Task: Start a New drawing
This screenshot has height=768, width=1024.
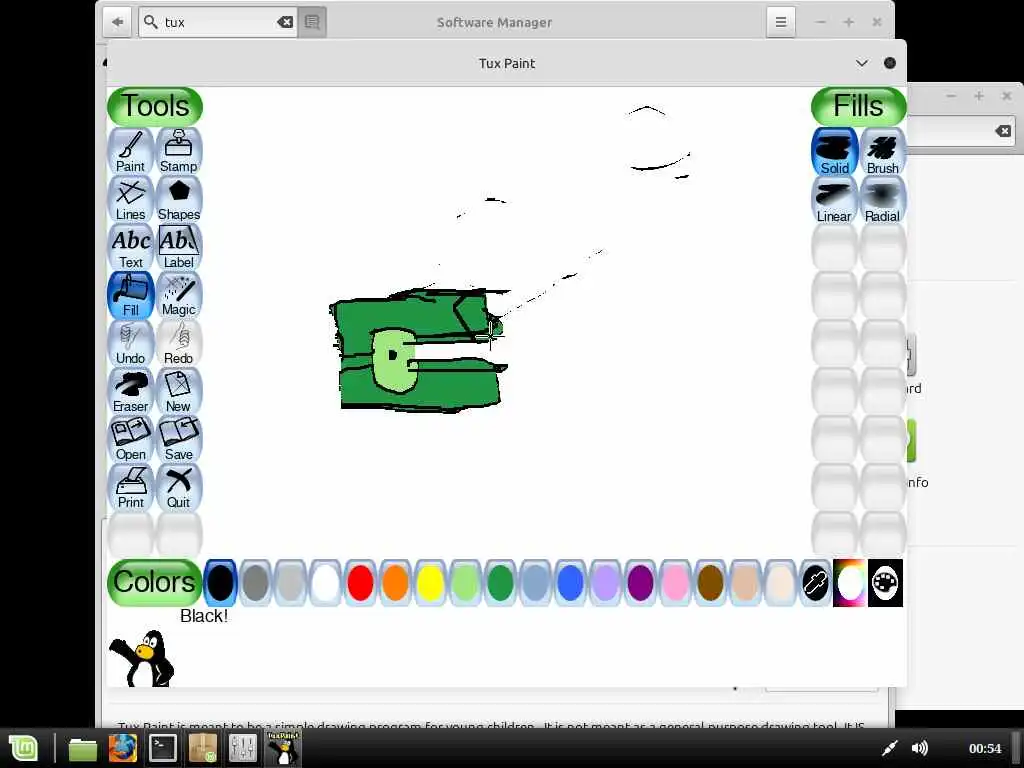Action: coord(178,391)
